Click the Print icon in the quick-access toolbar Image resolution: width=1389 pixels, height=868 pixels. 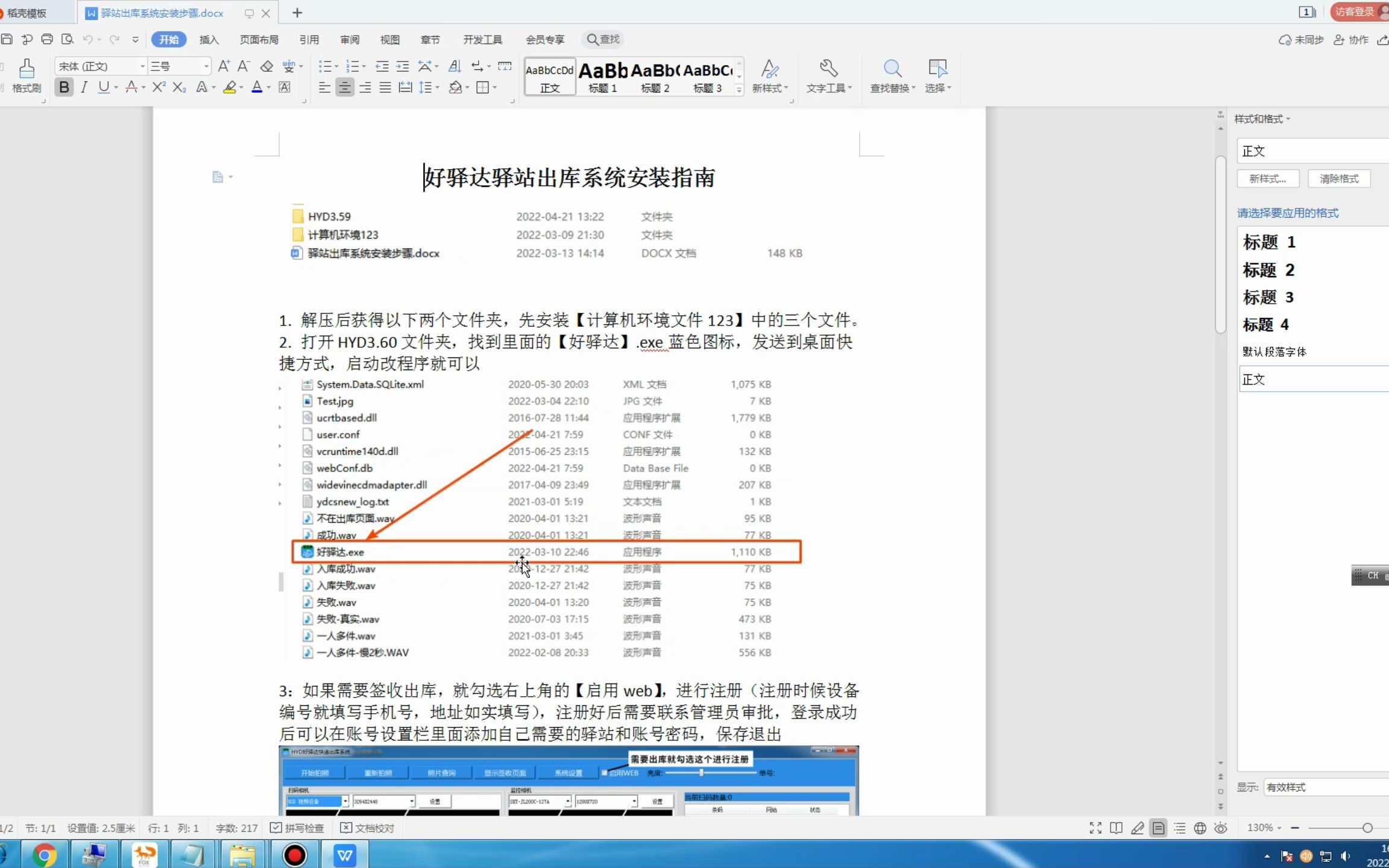47,39
